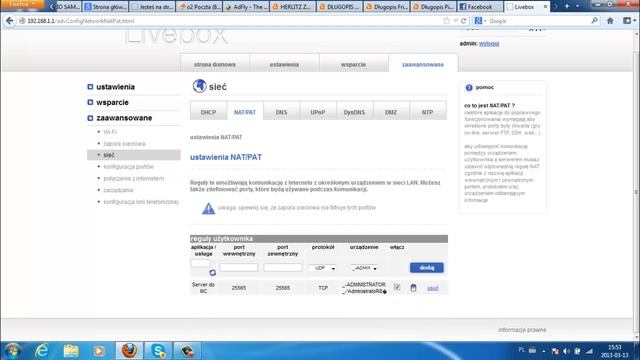This screenshot has width=640, height=360.
Task: Open the Firefox home page icon
Action: point(610,21)
